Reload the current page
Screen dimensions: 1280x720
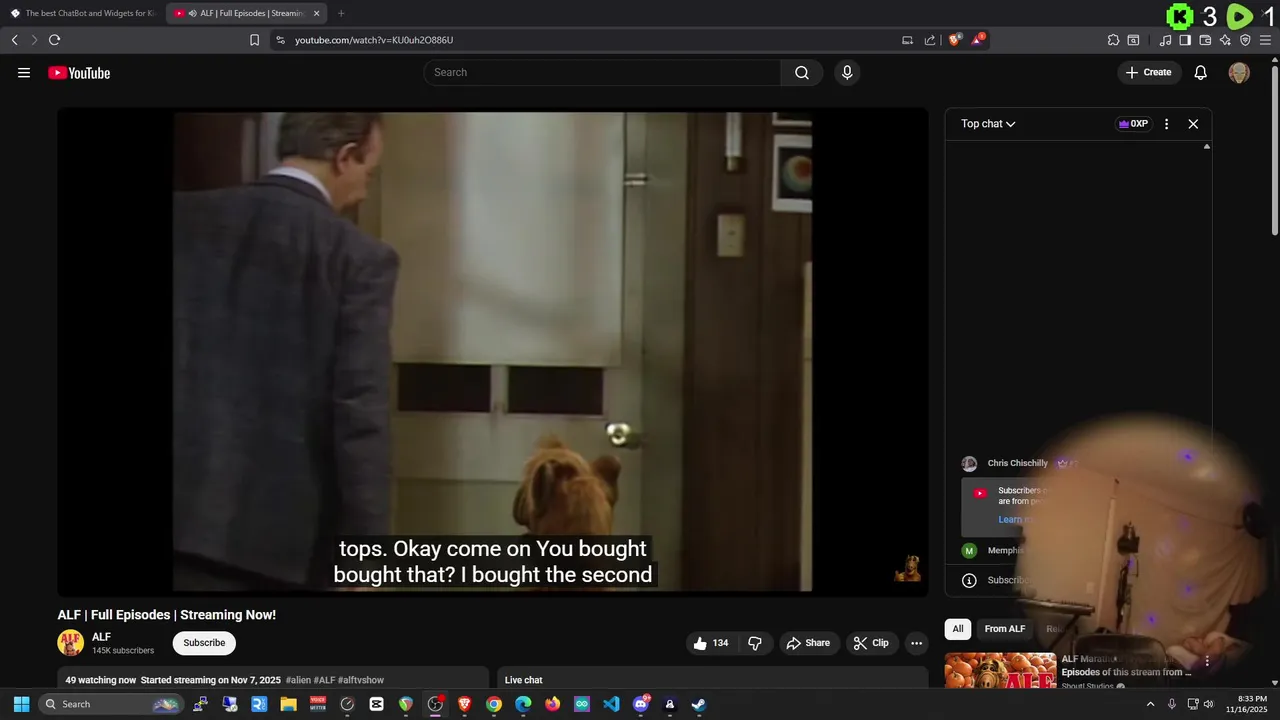(x=54, y=40)
